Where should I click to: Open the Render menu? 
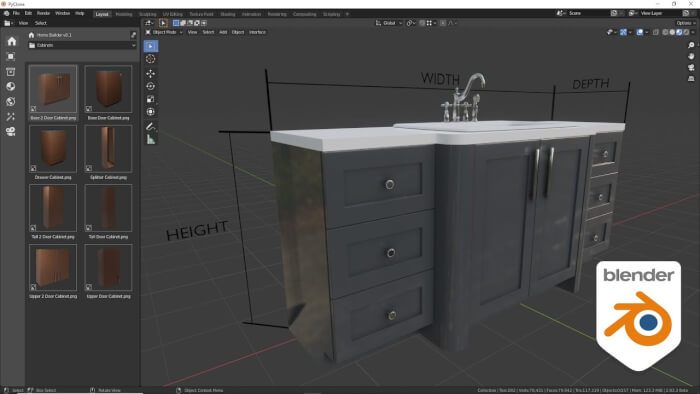coord(43,13)
